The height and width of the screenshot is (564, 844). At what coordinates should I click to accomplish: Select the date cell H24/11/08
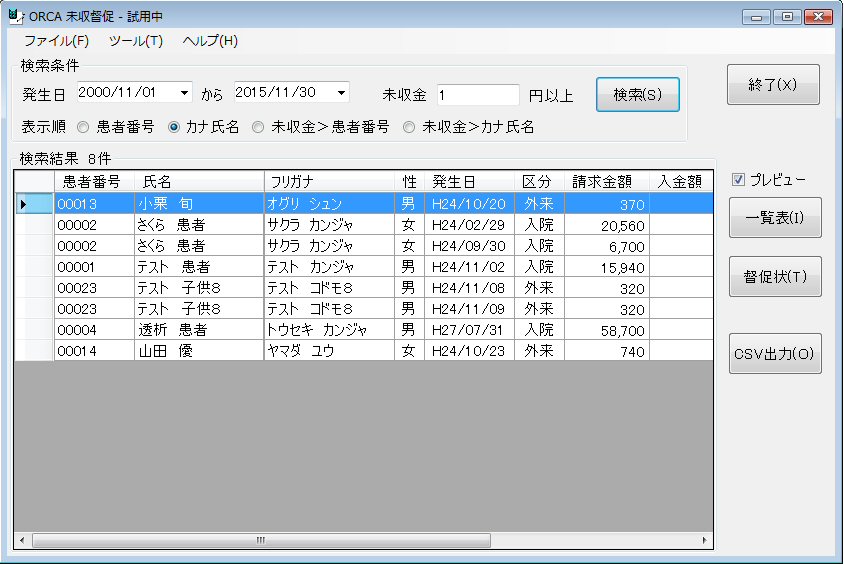469,288
